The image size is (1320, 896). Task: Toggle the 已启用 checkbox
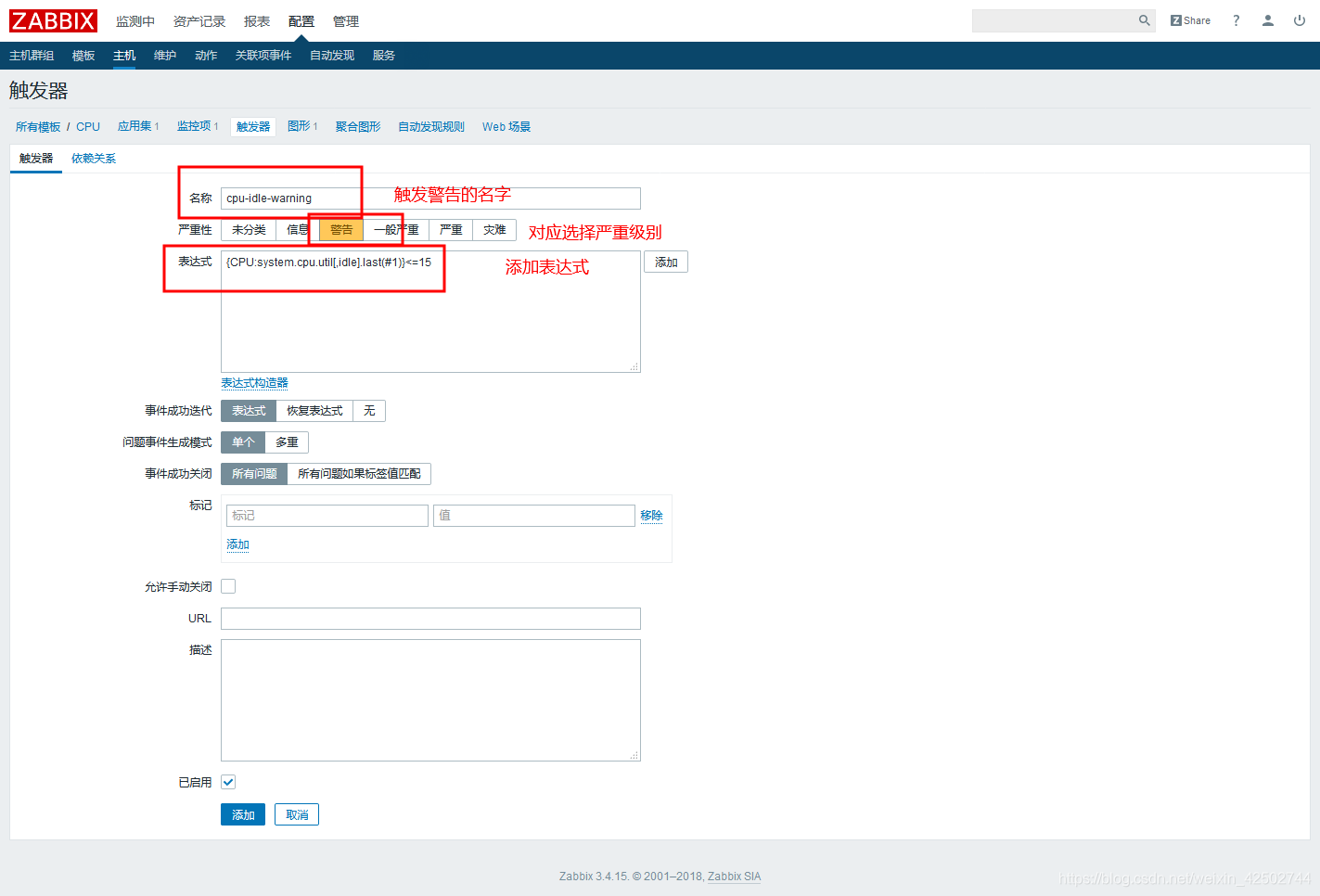228,782
